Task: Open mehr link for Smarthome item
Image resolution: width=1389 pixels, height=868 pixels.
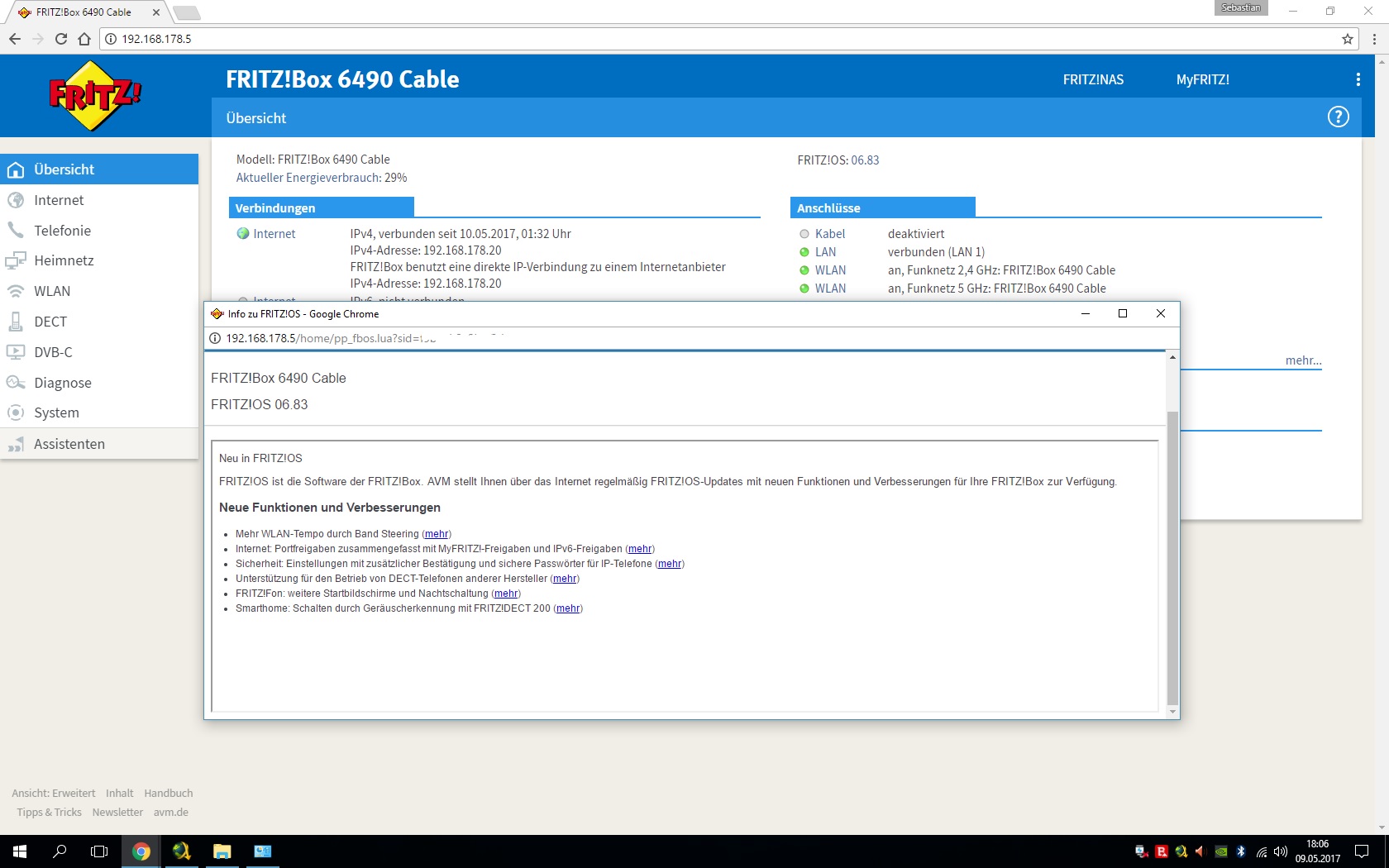Action: click(x=568, y=608)
